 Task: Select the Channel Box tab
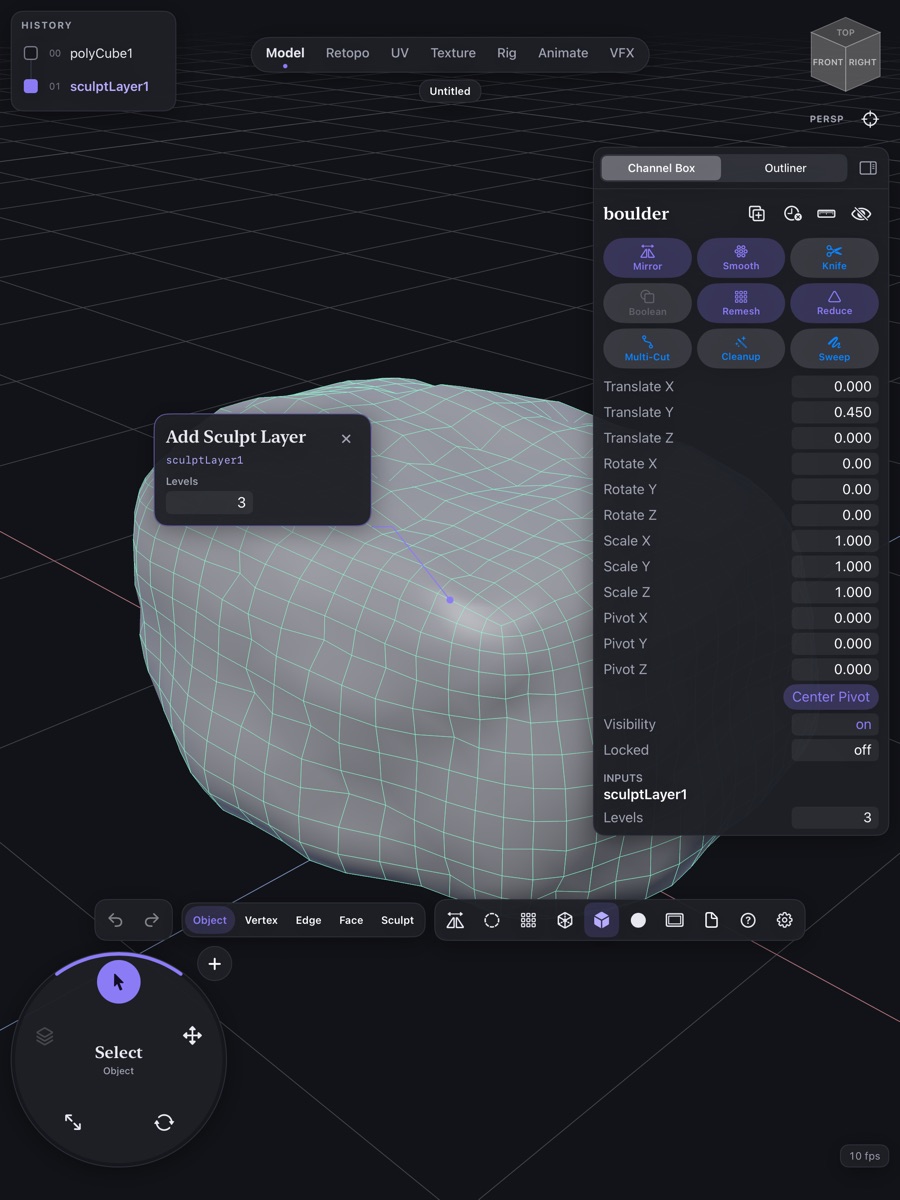(x=661, y=168)
